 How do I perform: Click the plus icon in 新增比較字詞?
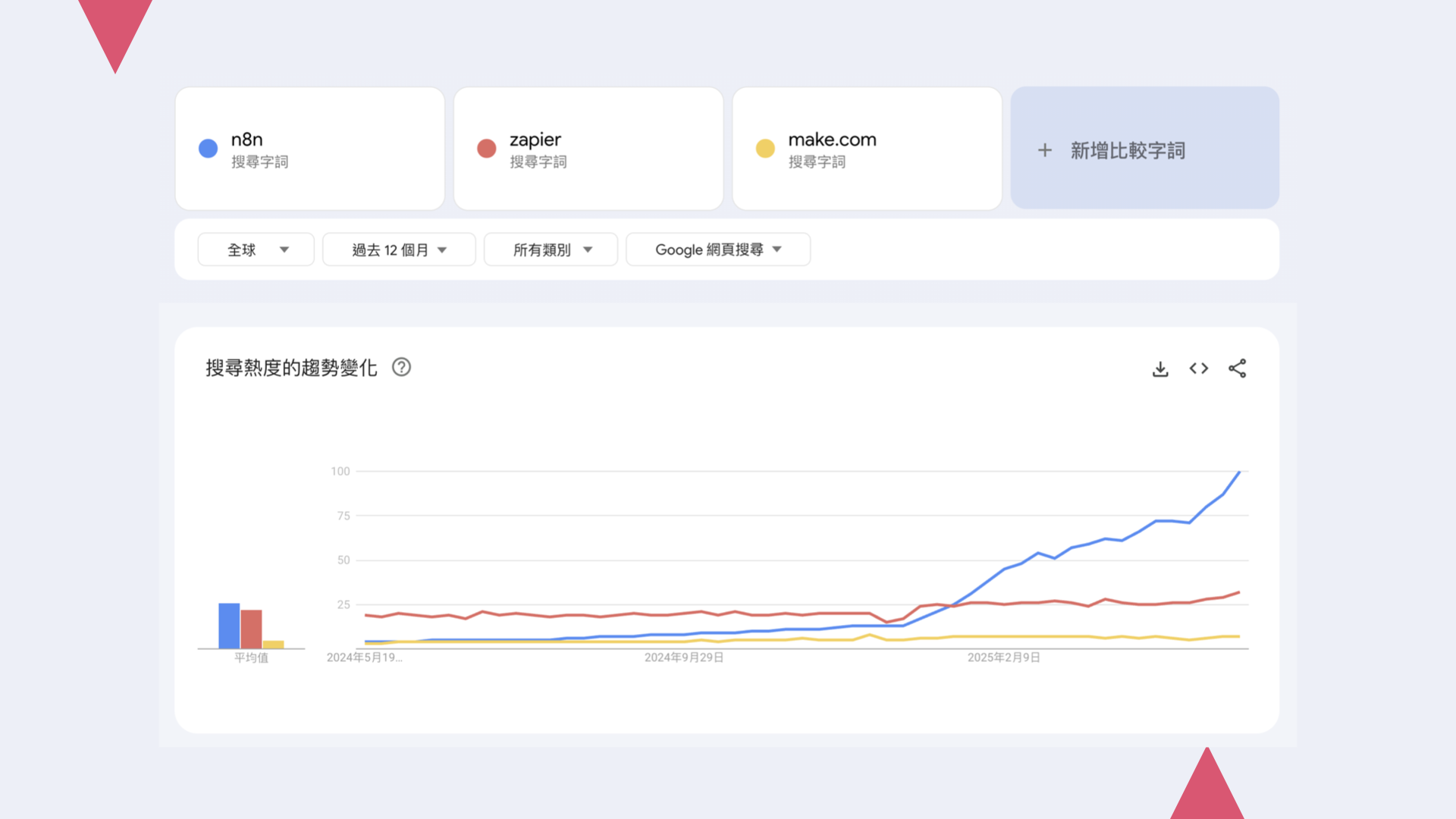click(1045, 150)
